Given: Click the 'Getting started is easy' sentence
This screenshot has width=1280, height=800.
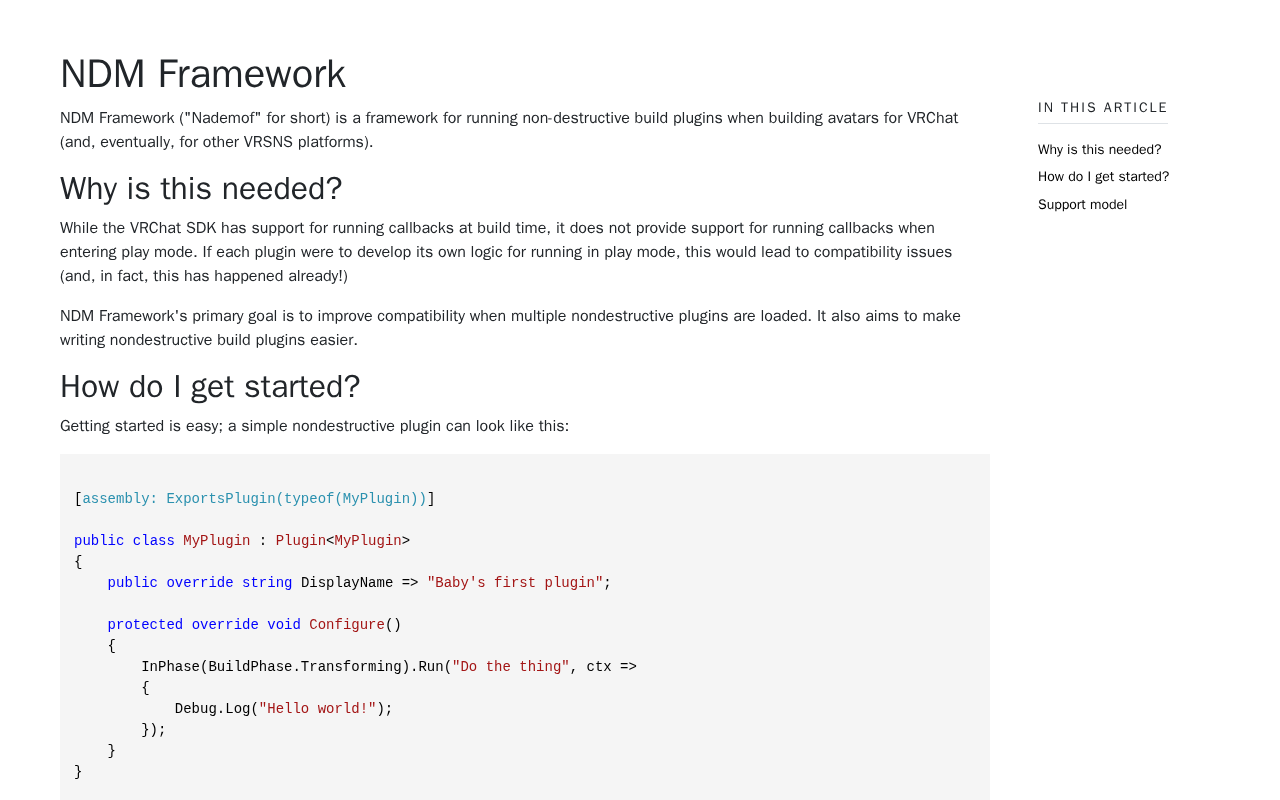Looking at the screenshot, I should click(314, 426).
